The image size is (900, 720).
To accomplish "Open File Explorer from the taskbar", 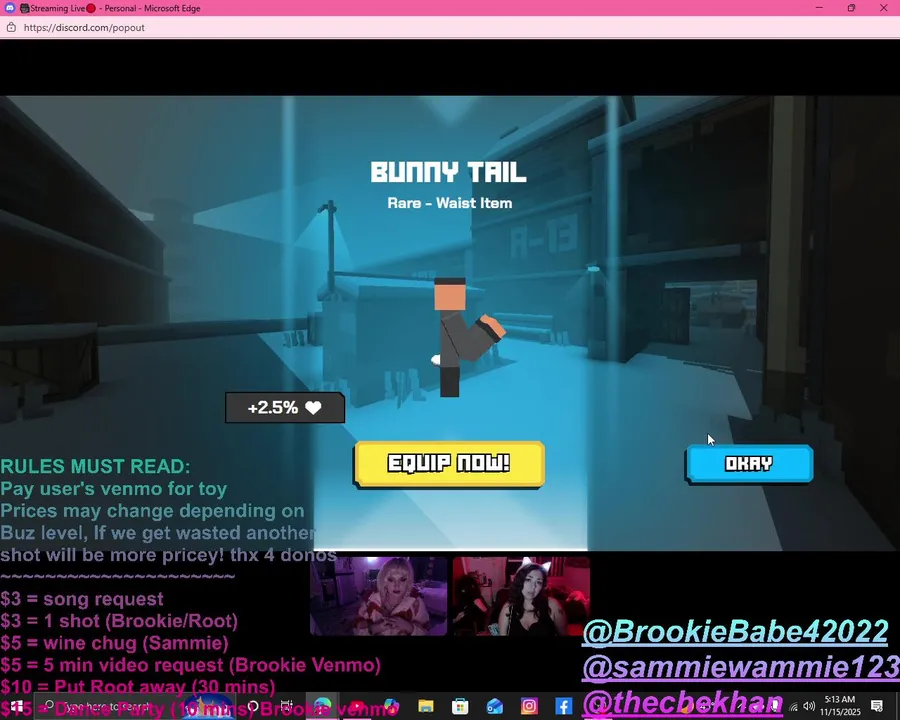I will pos(425,706).
